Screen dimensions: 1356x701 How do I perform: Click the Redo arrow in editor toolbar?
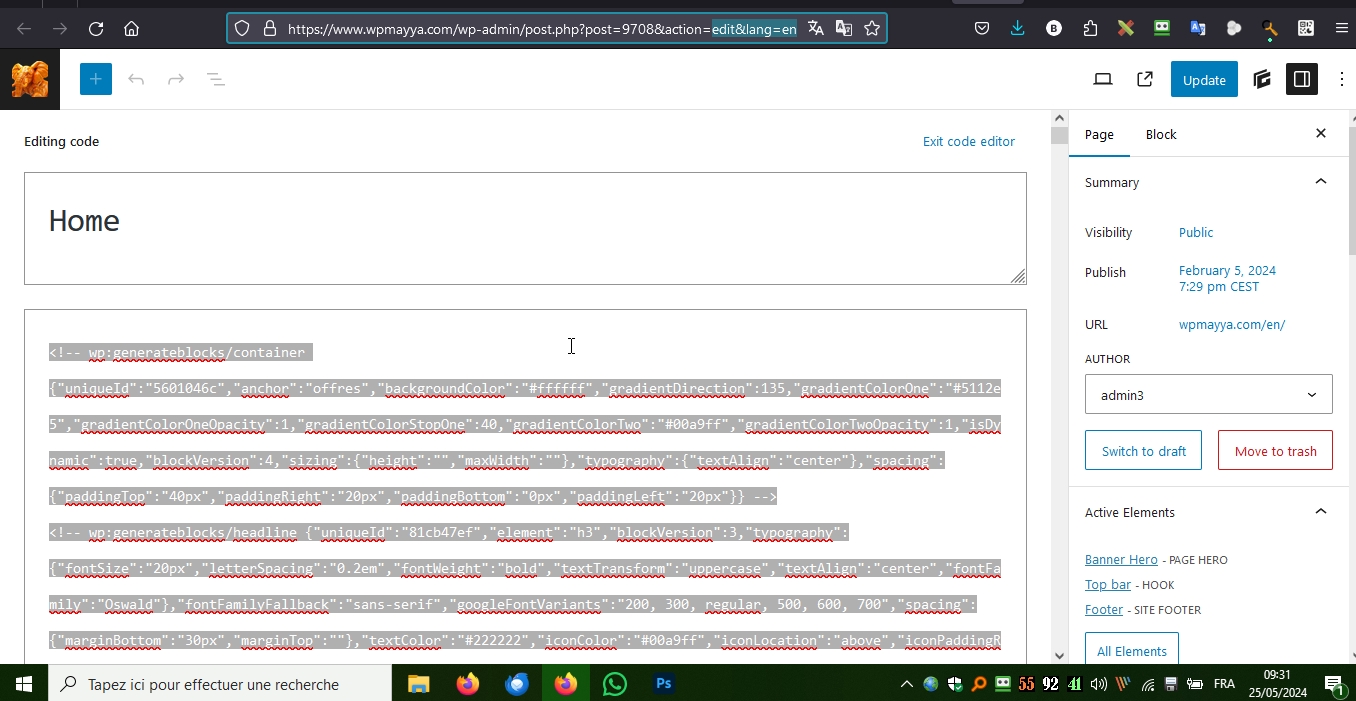176,79
